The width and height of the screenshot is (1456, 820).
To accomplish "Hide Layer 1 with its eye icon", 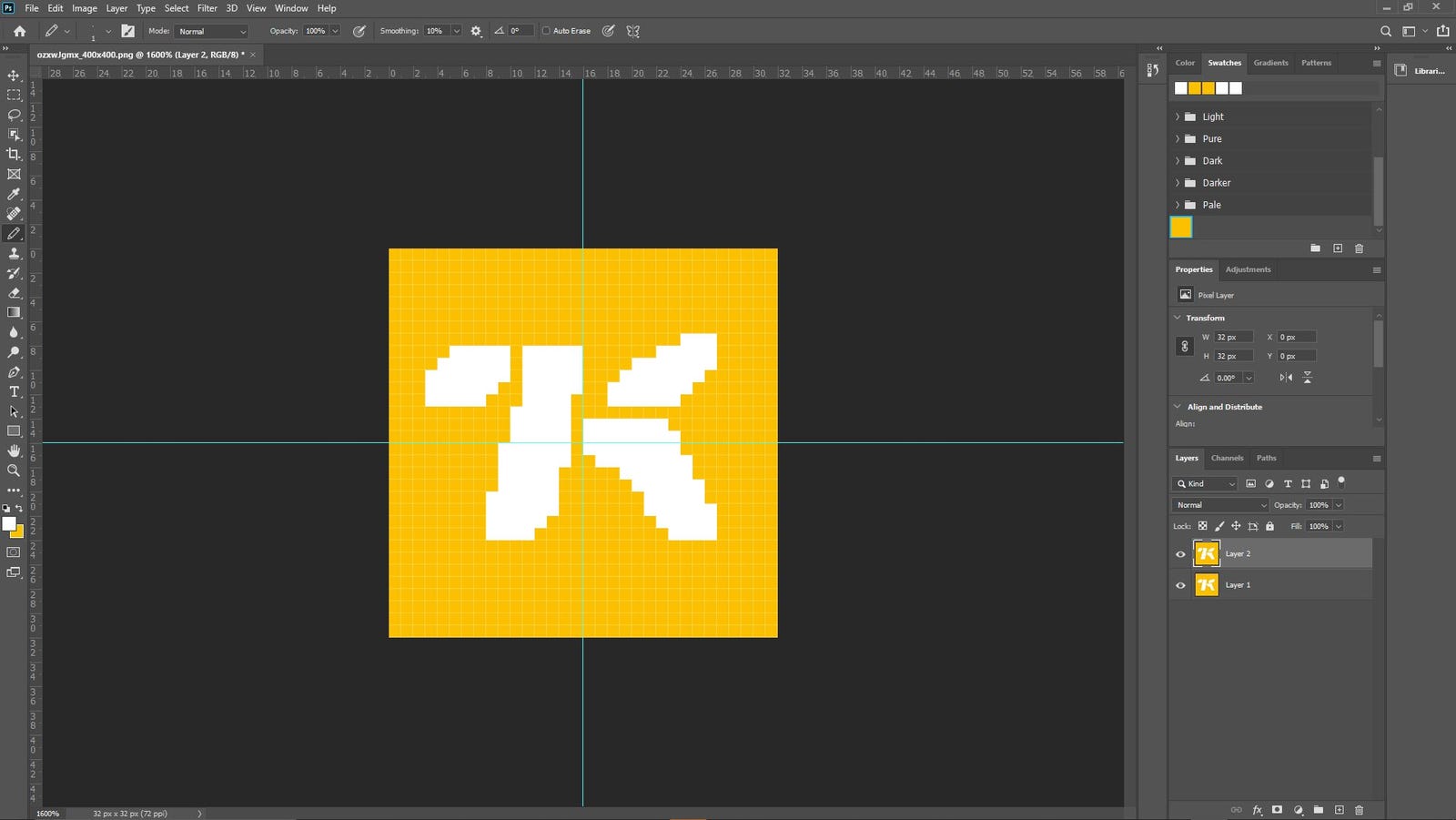I will (1180, 585).
